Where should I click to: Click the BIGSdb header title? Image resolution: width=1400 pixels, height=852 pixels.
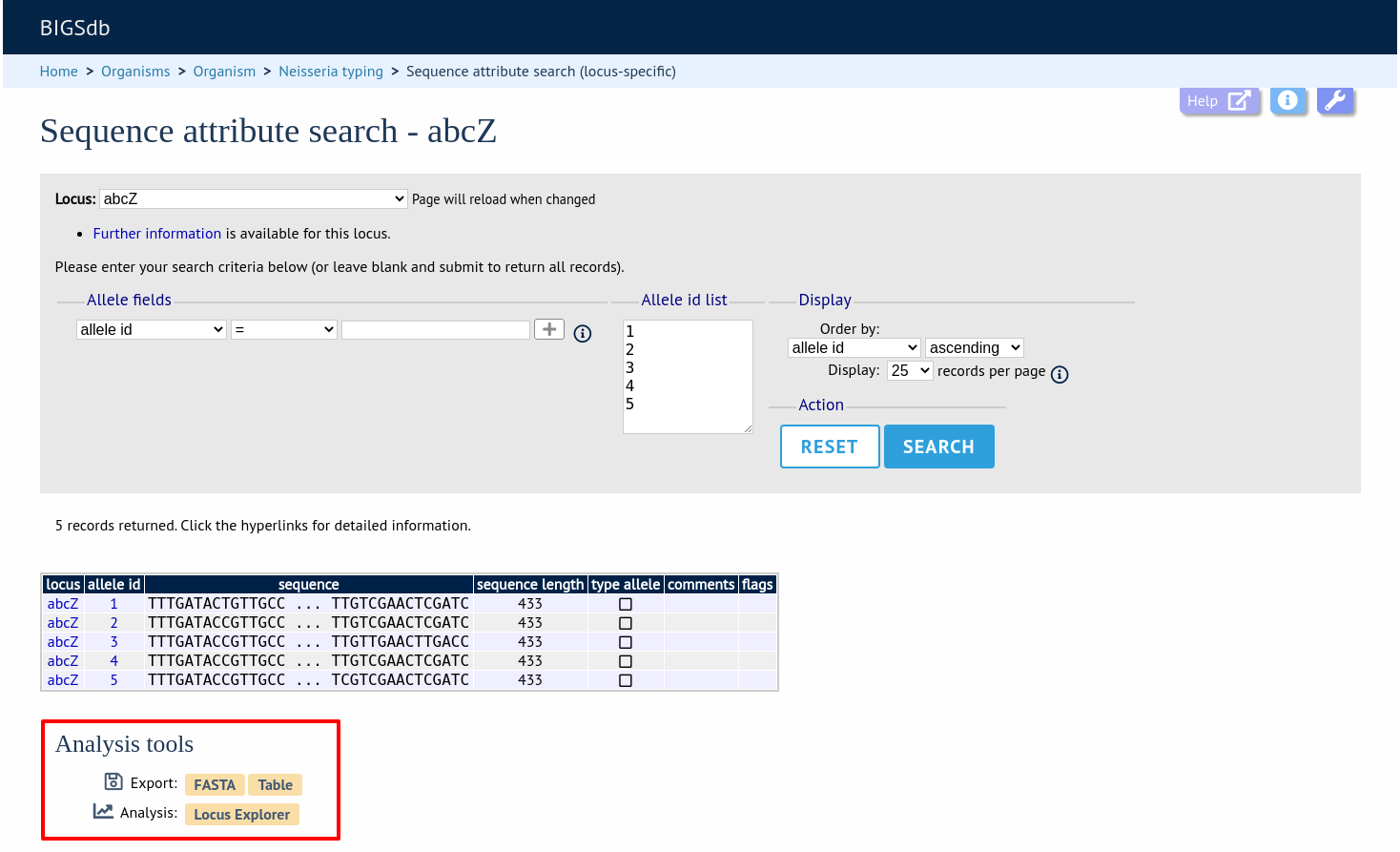[75, 28]
